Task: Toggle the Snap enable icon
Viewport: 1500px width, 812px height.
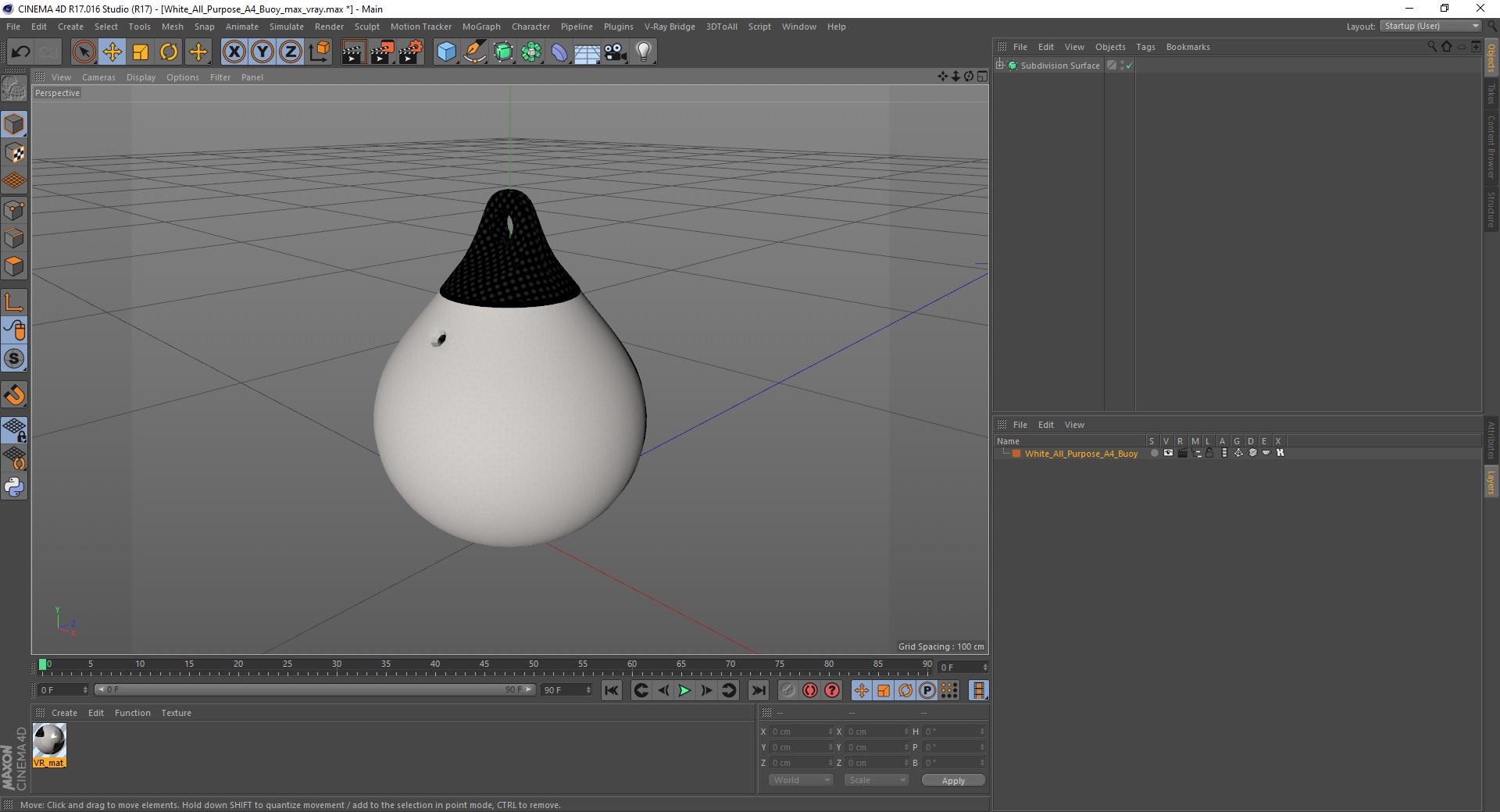Action: pyautogui.click(x=14, y=395)
